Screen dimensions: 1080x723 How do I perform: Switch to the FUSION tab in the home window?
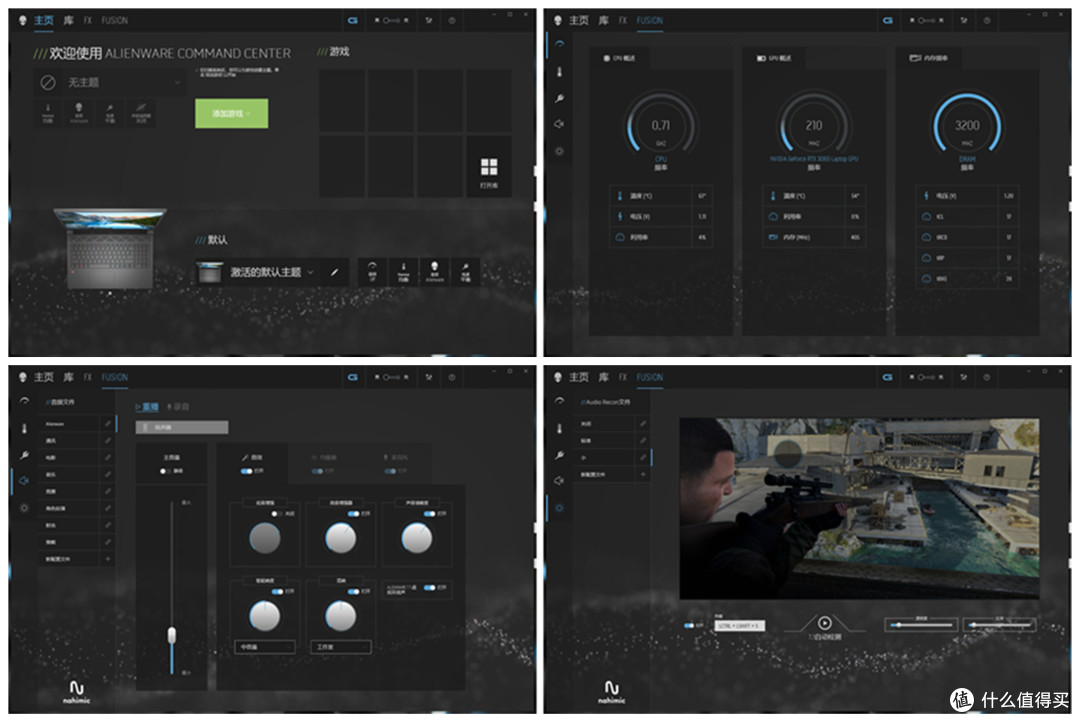tap(114, 21)
